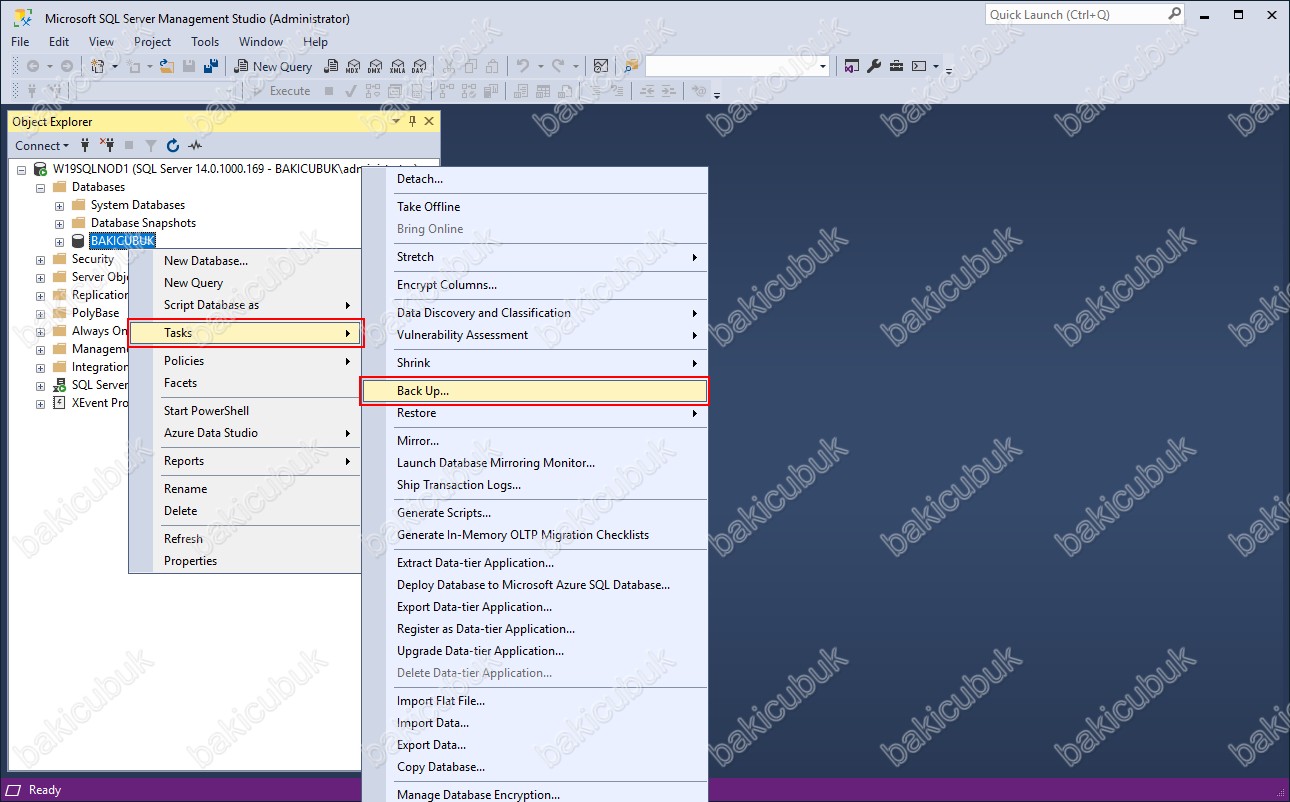
Task: Select Take Offline
Action: (534, 207)
